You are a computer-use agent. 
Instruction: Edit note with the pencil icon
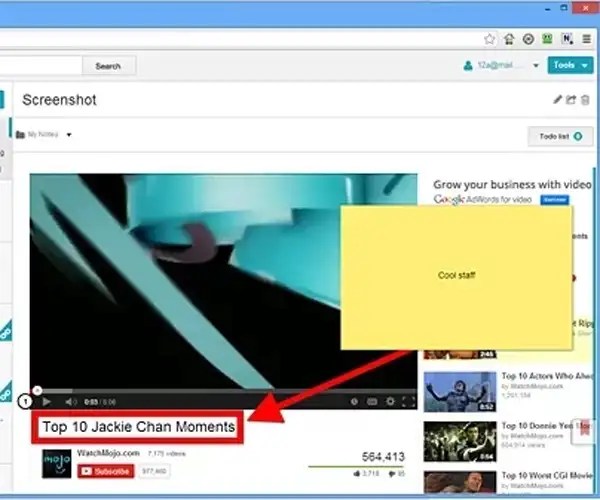558,99
